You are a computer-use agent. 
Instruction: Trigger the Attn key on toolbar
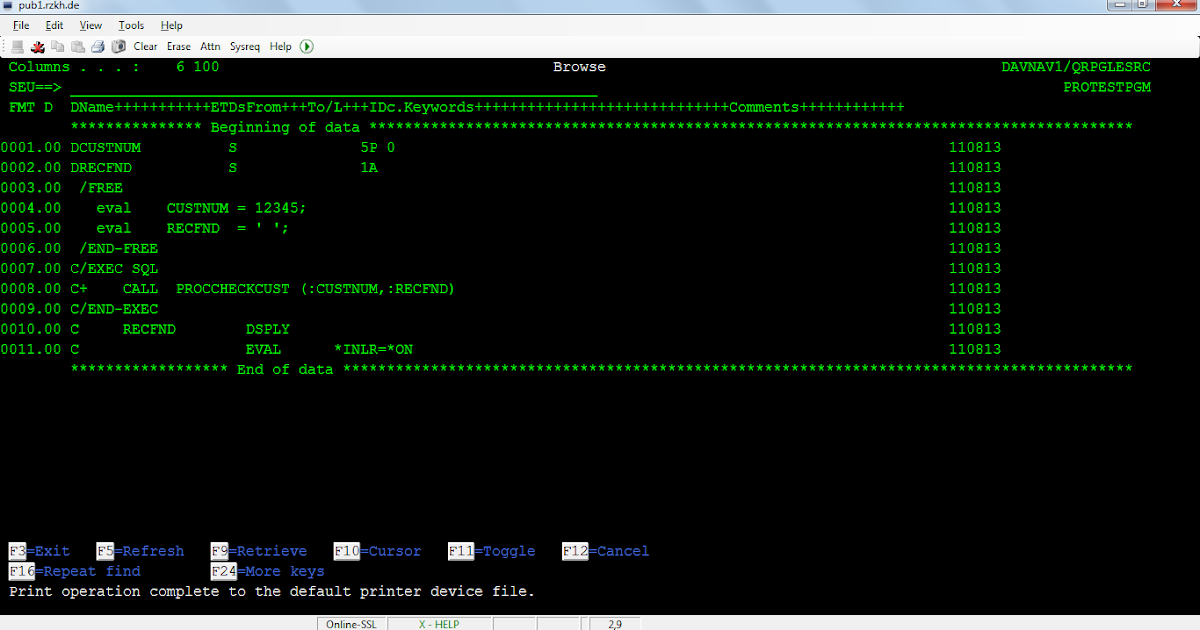tap(210, 46)
